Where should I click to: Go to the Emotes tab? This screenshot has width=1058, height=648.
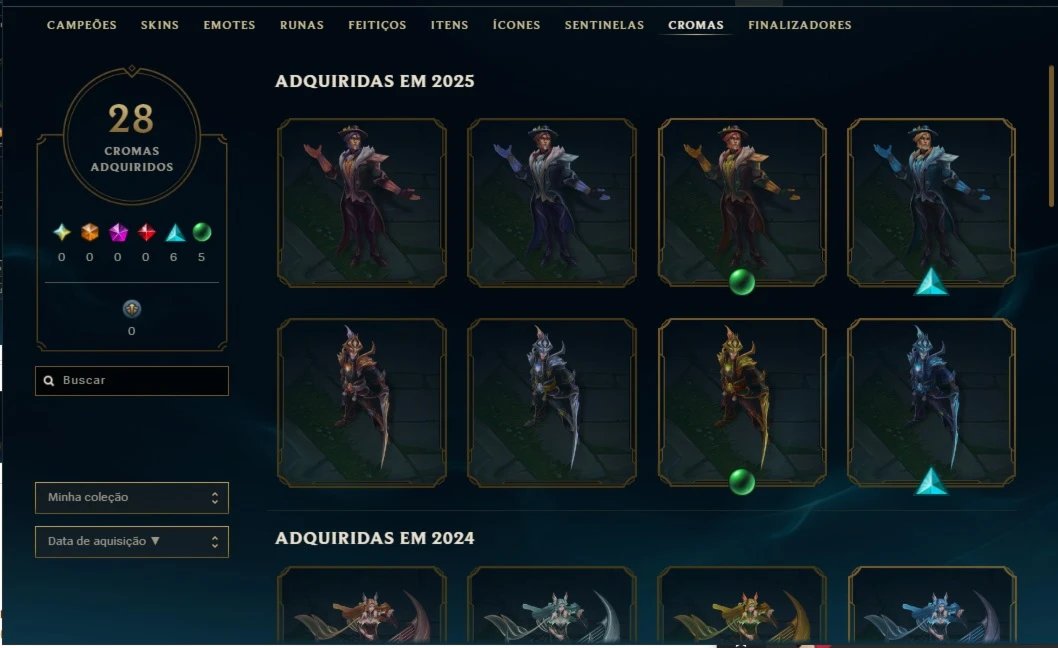(229, 25)
